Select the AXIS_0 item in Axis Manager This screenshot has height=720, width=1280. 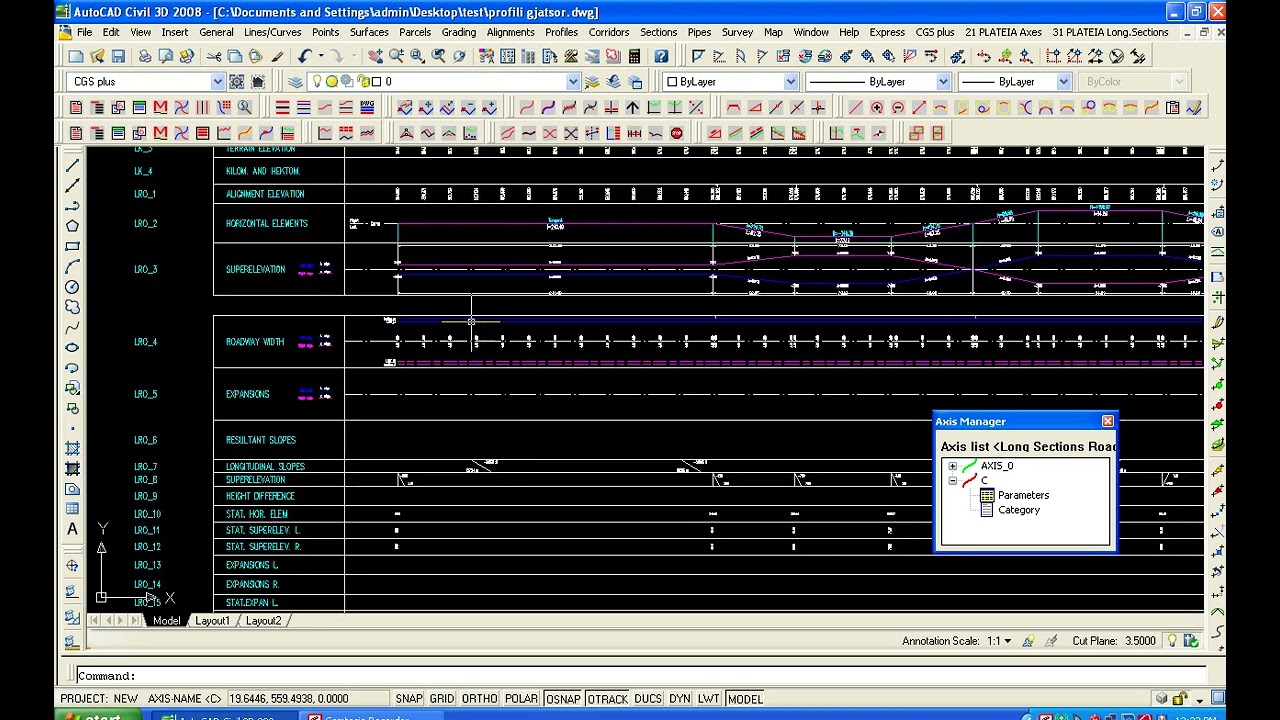coord(996,466)
